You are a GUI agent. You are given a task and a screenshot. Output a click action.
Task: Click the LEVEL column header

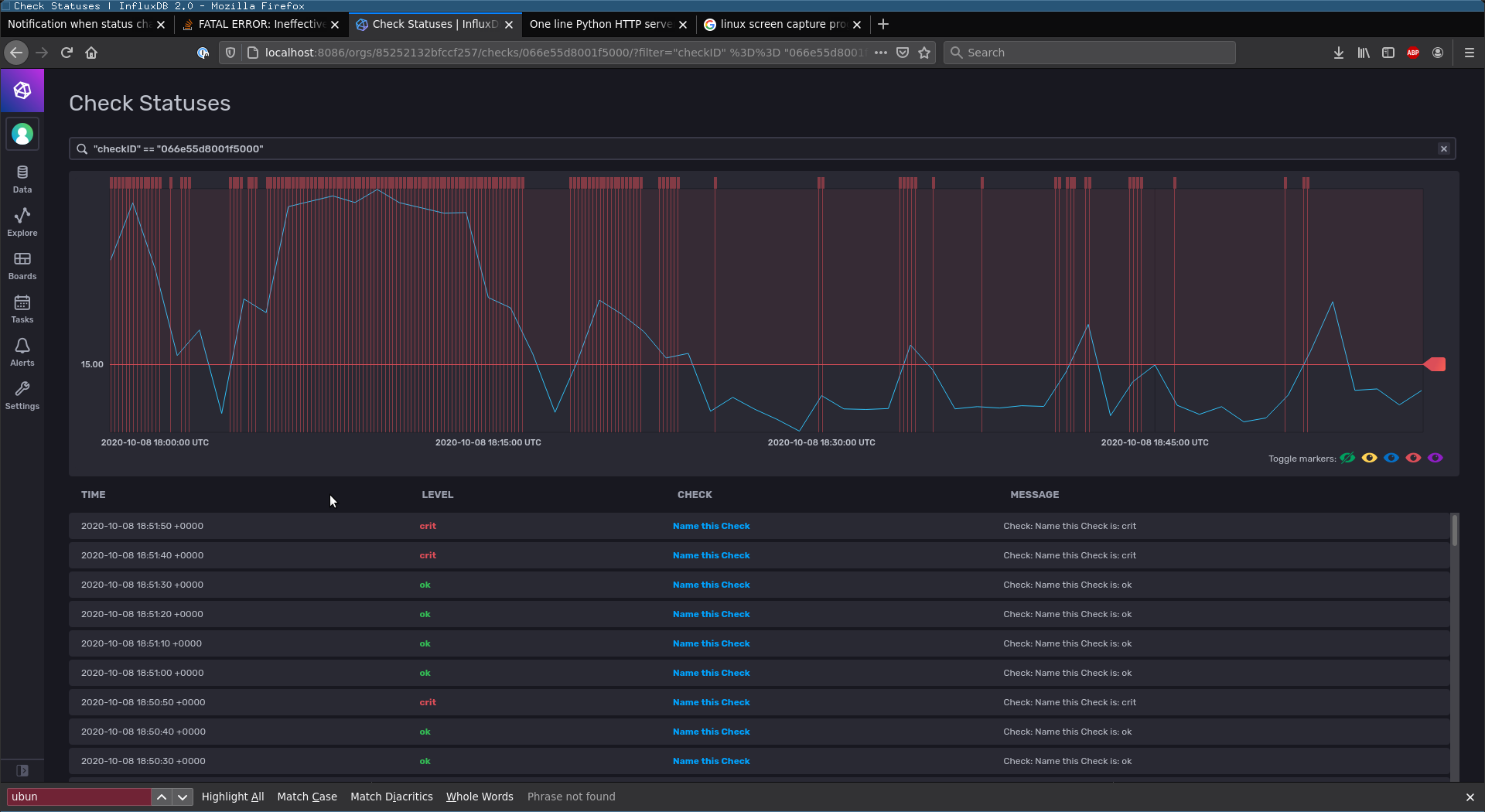(437, 495)
